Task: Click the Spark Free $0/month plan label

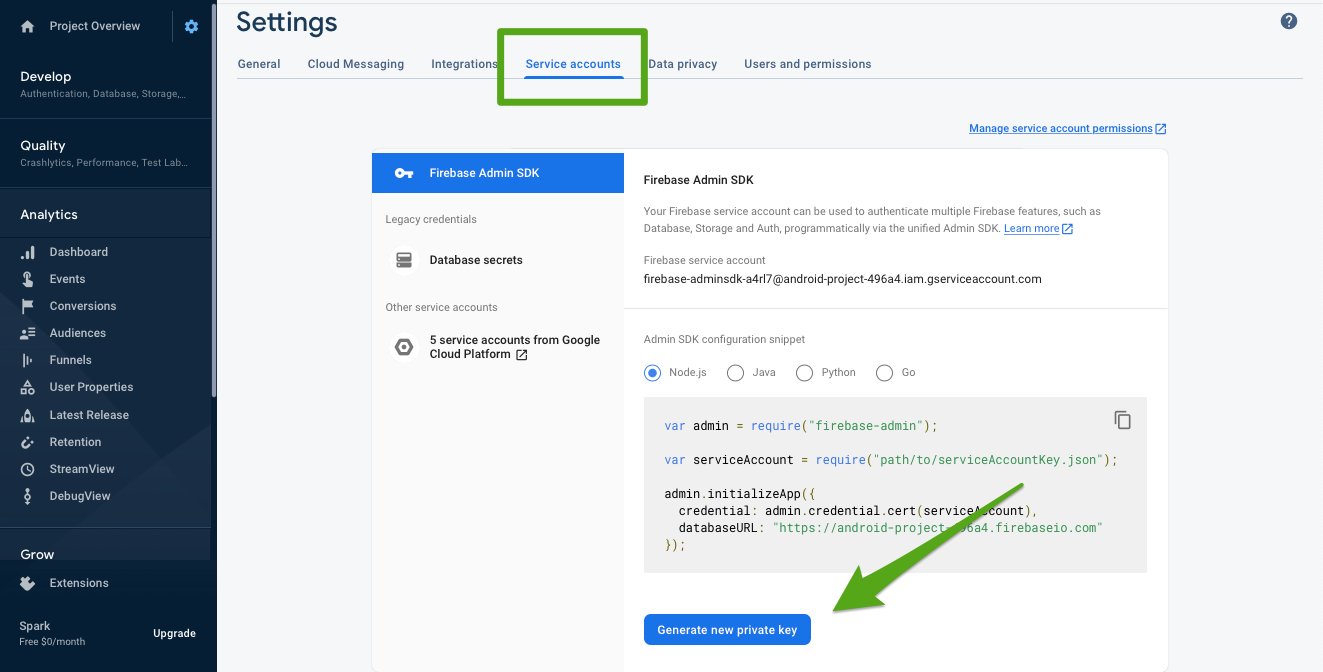Action: (52, 633)
